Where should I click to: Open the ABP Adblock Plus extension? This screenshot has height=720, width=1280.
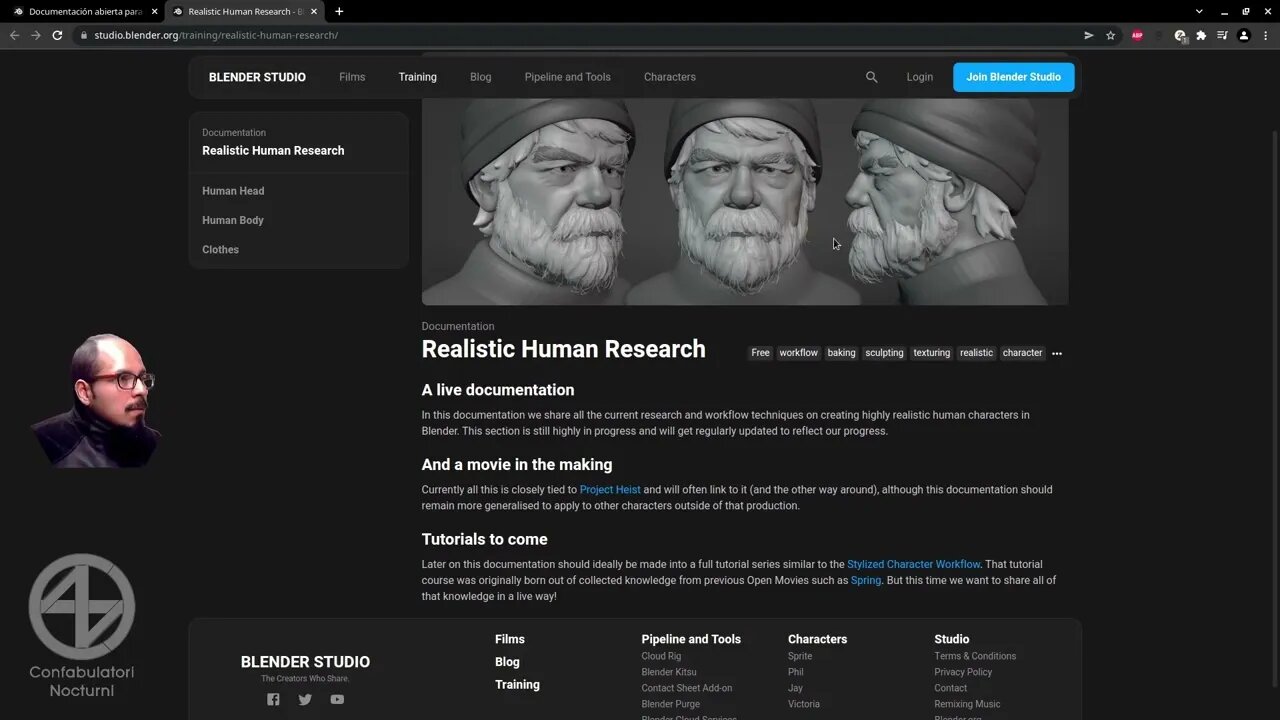pyautogui.click(x=1137, y=35)
